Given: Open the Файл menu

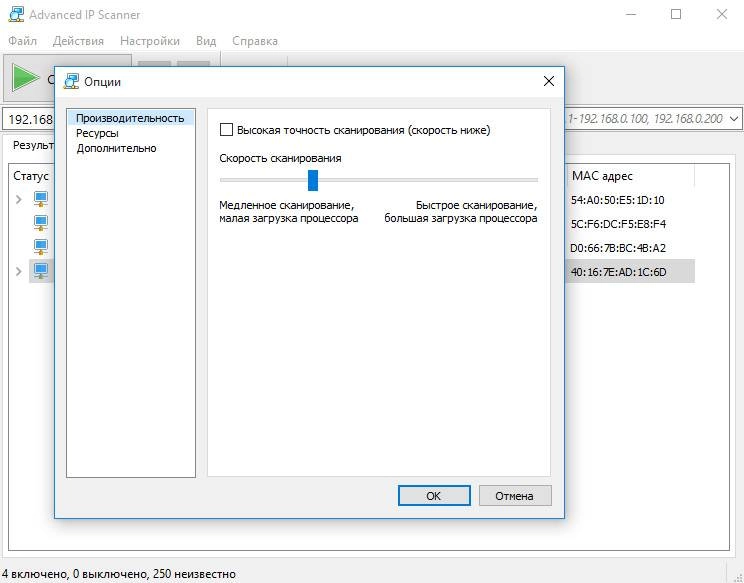Looking at the screenshot, I should point(22,41).
